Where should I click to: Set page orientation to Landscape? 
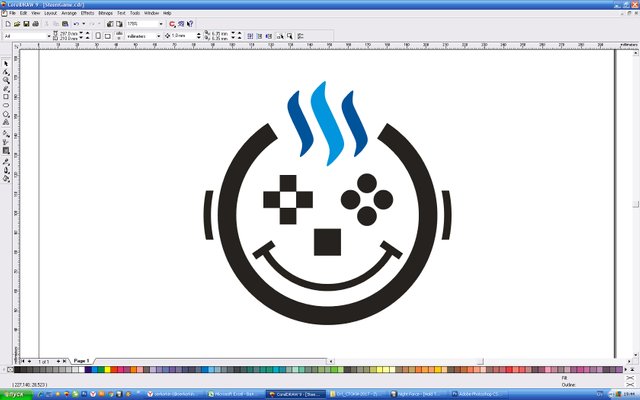(107, 36)
